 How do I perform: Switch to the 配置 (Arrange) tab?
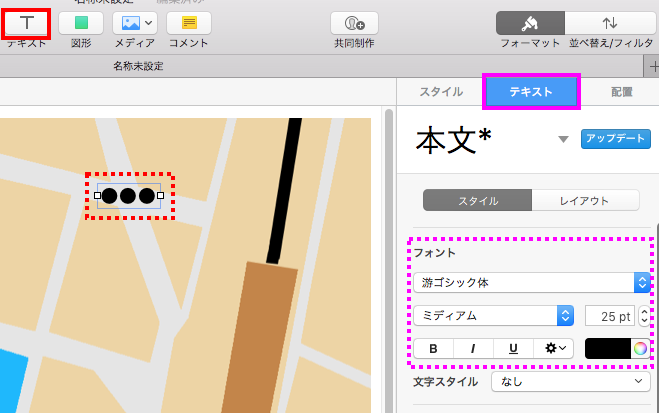pos(622,91)
